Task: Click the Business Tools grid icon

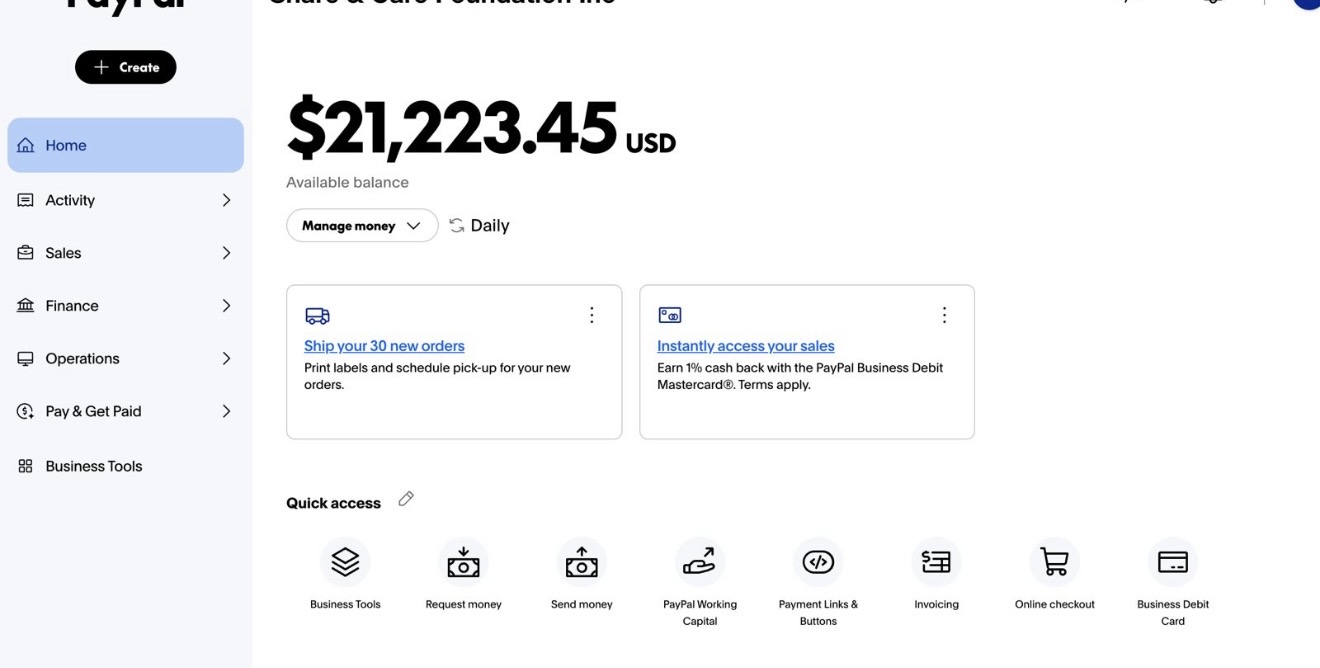Action: pyautogui.click(x=26, y=466)
